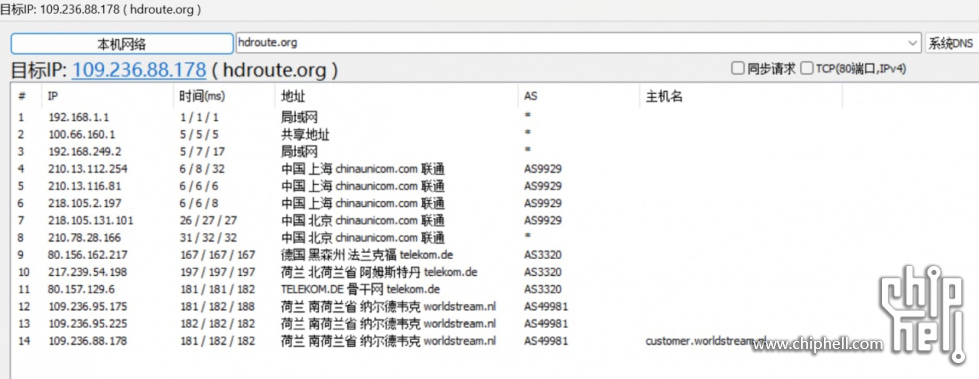Enable the 同步请求 checkbox

(x=738, y=69)
